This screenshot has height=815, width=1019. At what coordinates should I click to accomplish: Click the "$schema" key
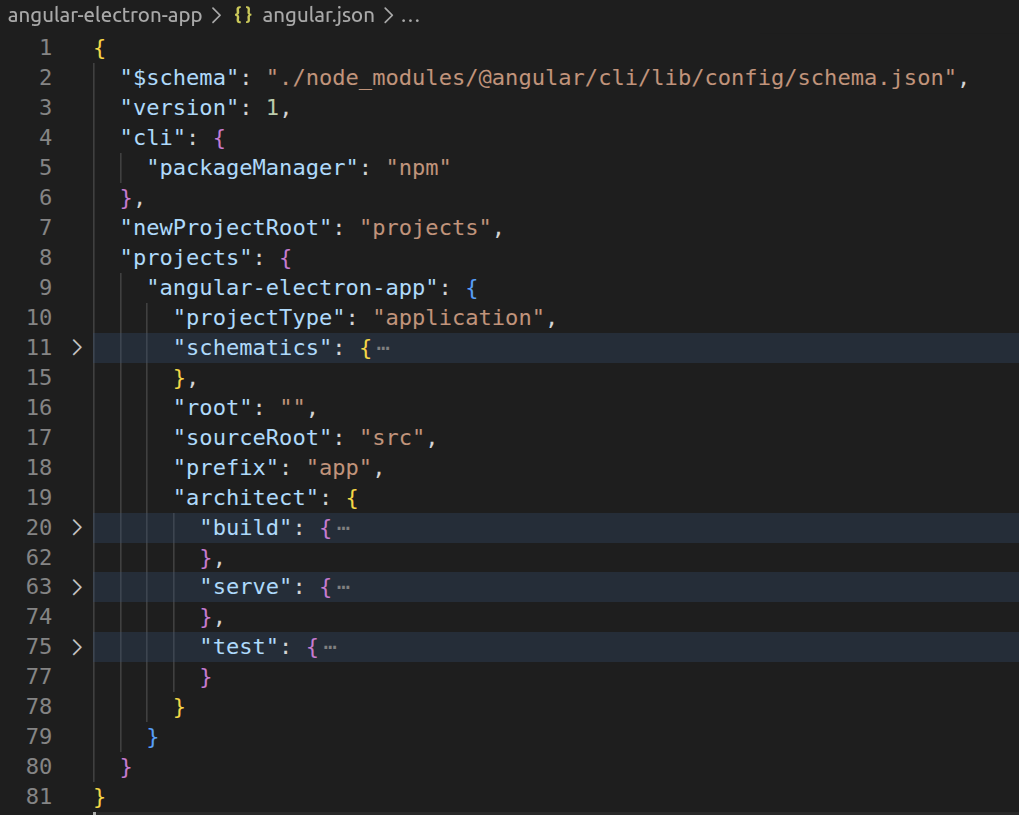179,78
